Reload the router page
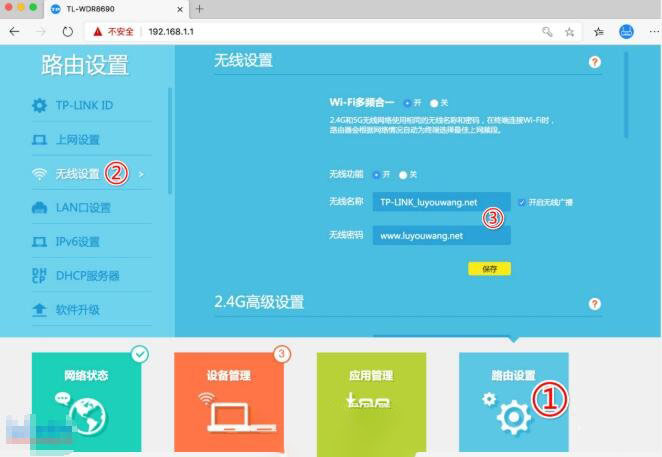The width and height of the screenshot is (662, 457). click(x=68, y=32)
